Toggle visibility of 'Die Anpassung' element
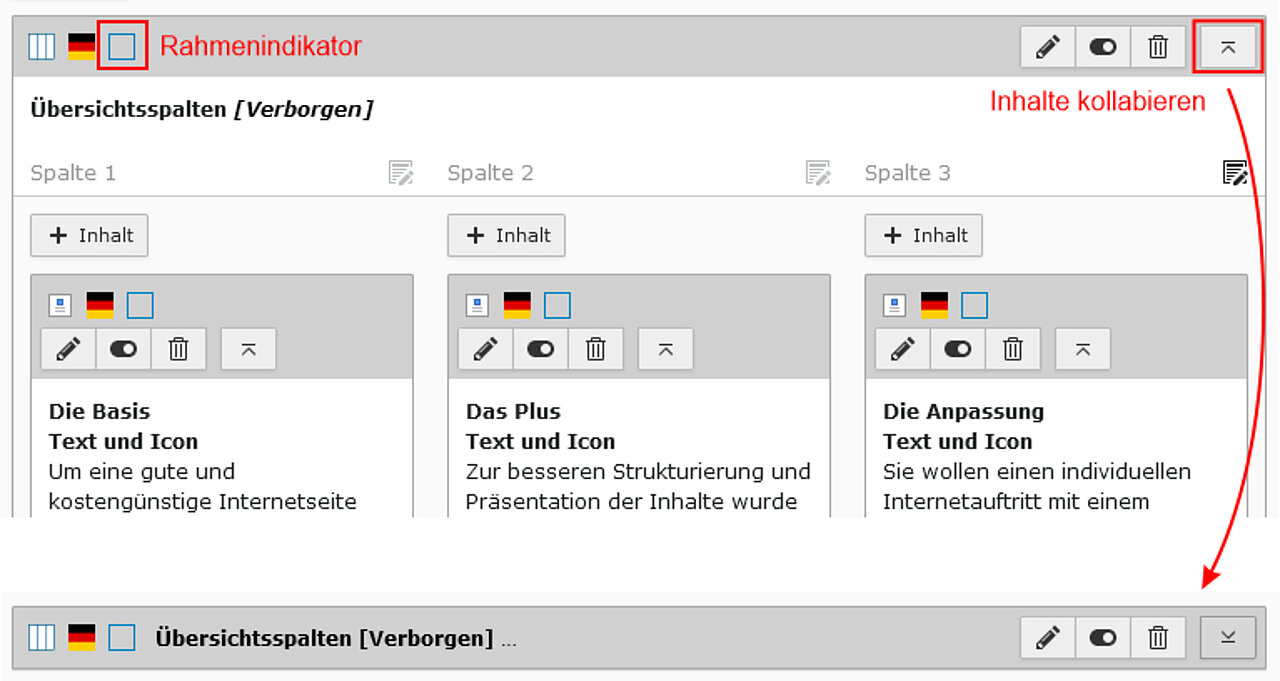This screenshot has height=681, width=1280. click(x=957, y=349)
